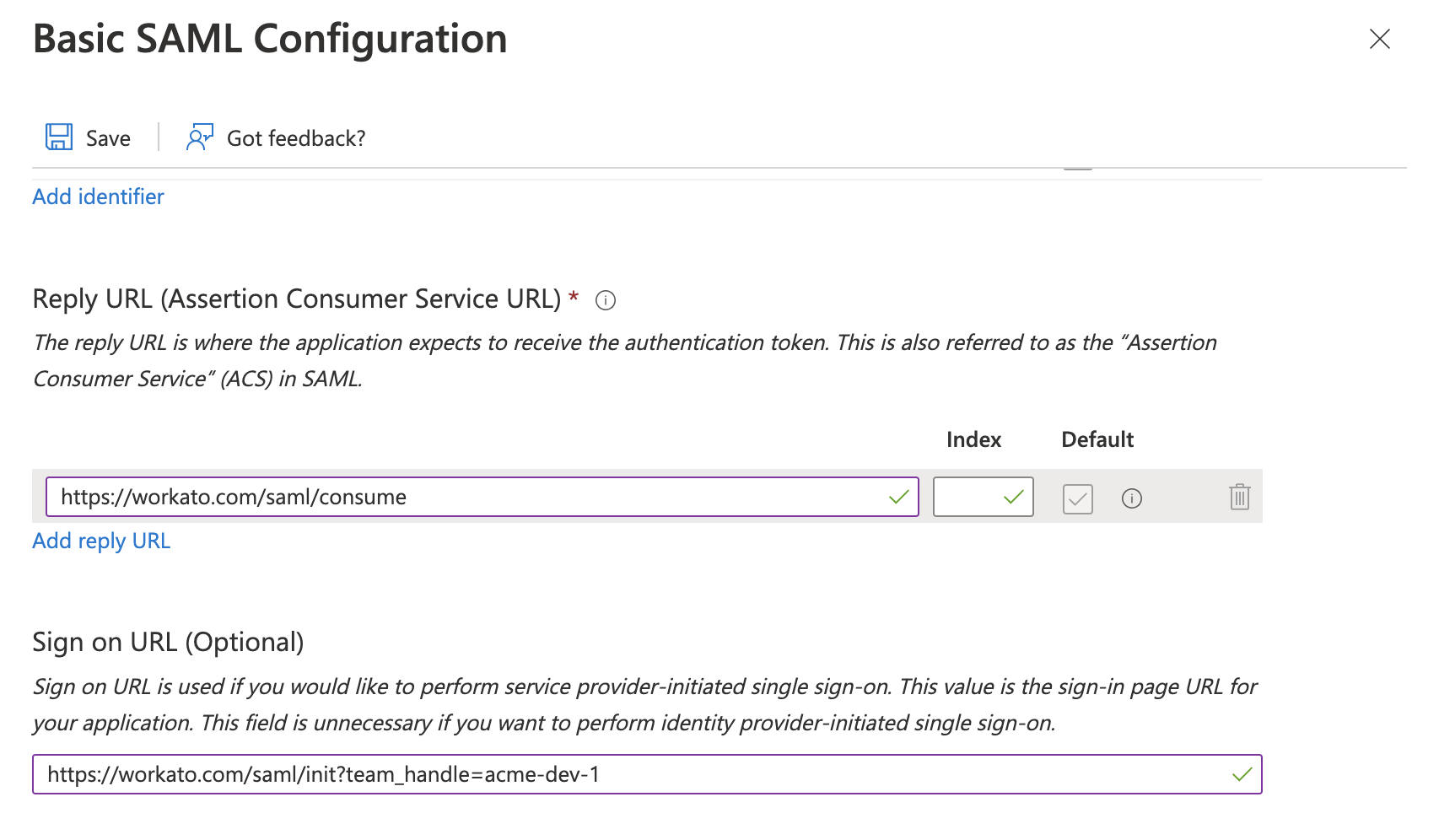The image size is (1439, 840).
Task: Click the Reply URL info tooltip icon
Action: (607, 299)
